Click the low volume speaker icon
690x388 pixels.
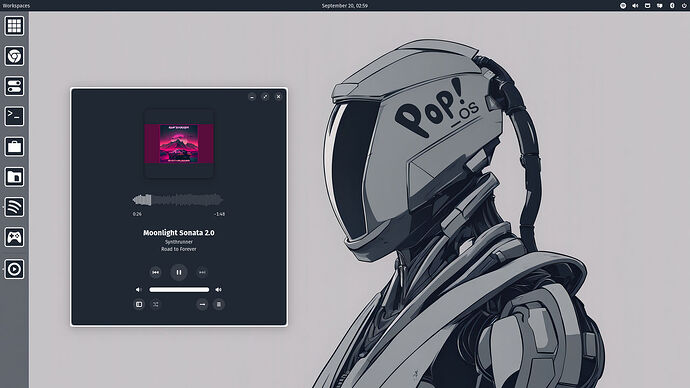(x=138, y=289)
